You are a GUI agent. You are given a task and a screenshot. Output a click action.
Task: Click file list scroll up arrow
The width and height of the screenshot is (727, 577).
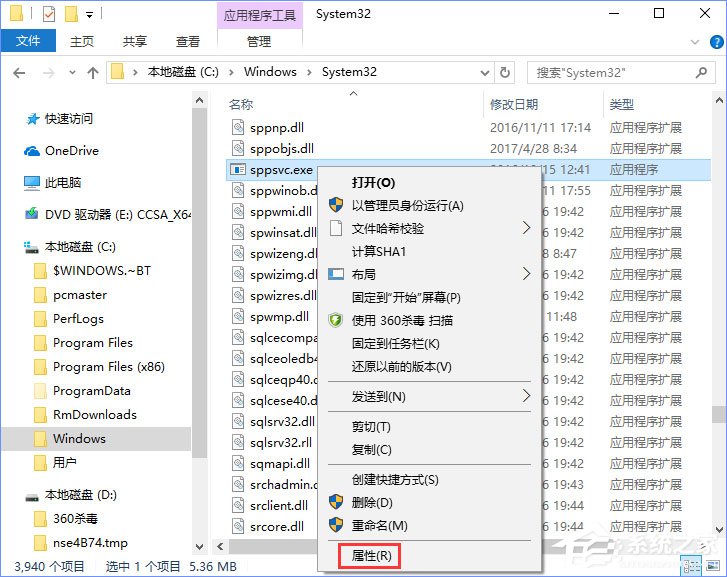click(719, 100)
